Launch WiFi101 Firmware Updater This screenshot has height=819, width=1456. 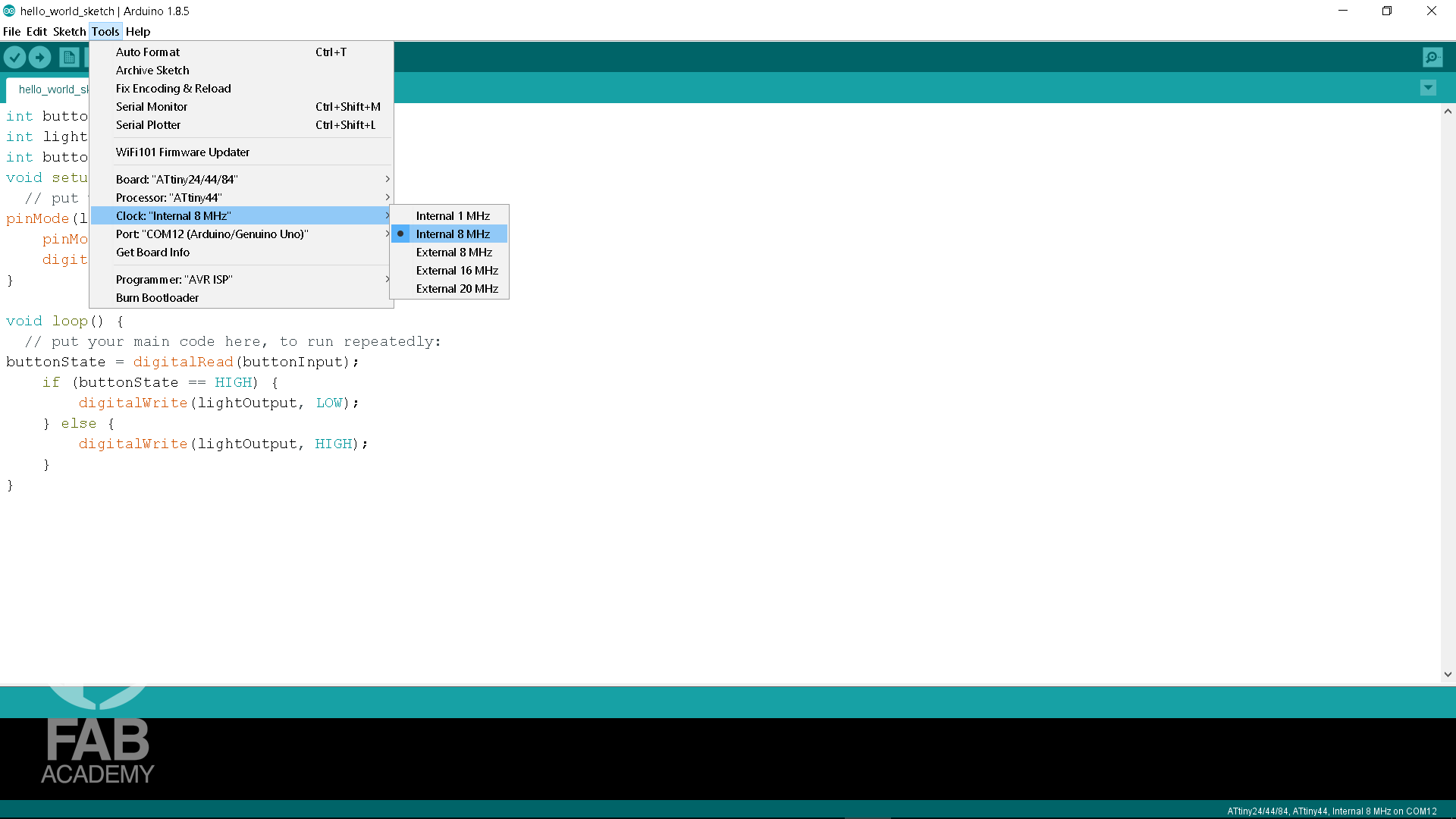click(x=241, y=152)
